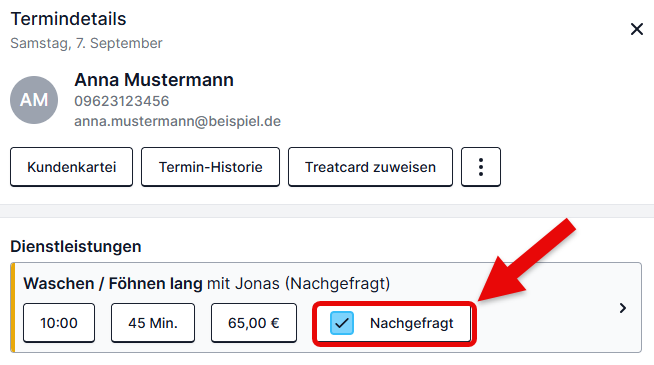Click phone number 09623123456
Screen dimensions: 654x365
(x=121, y=101)
